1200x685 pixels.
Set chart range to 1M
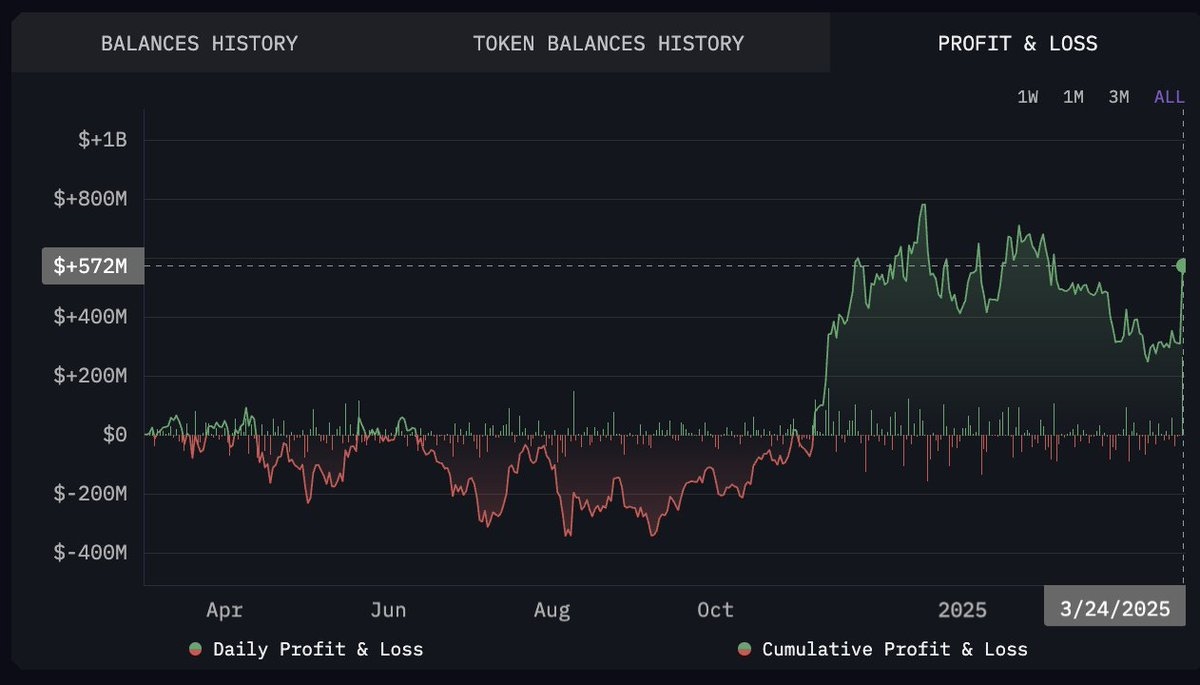(x=1073, y=97)
